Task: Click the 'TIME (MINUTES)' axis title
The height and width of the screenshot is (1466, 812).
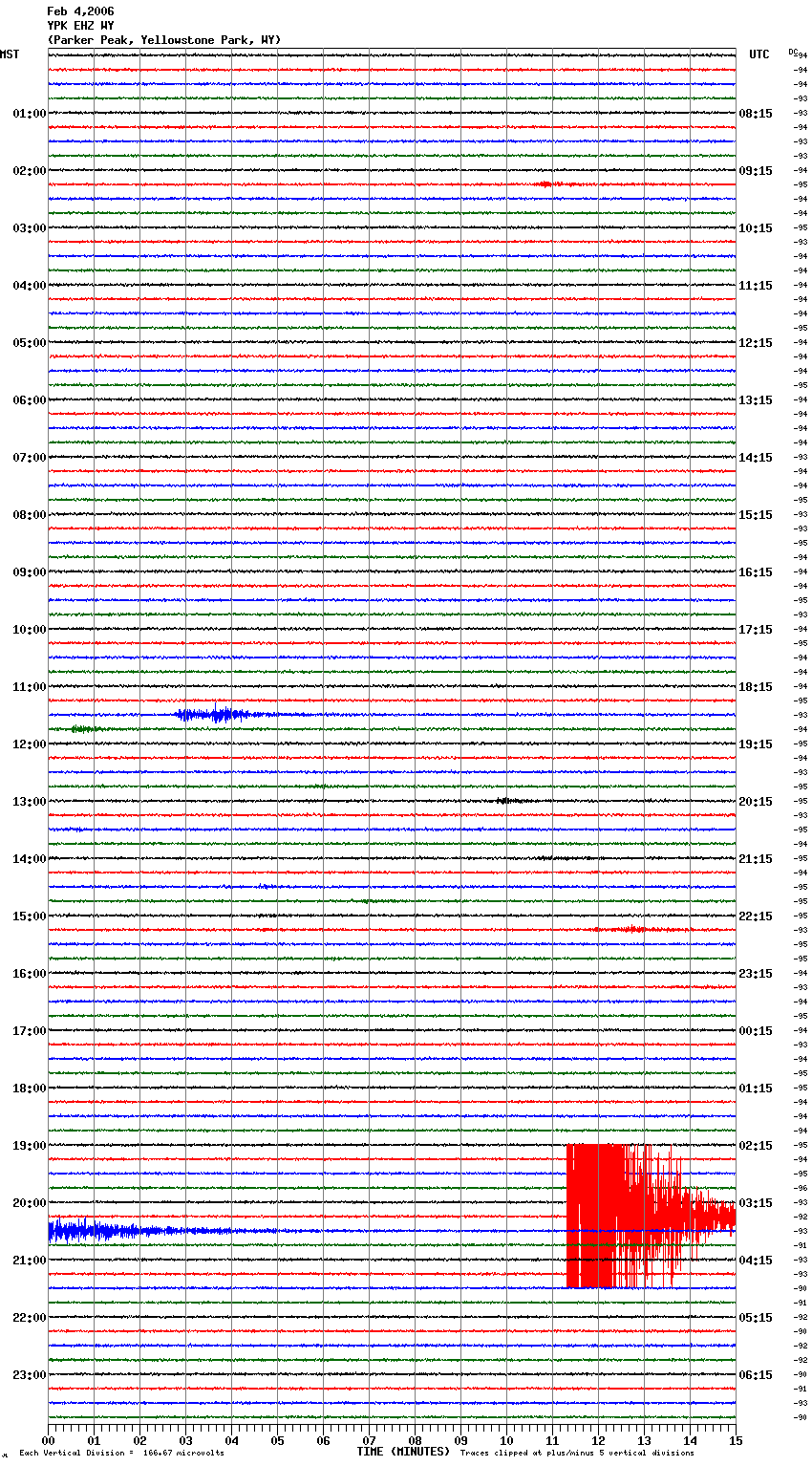Action: click(x=403, y=1452)
